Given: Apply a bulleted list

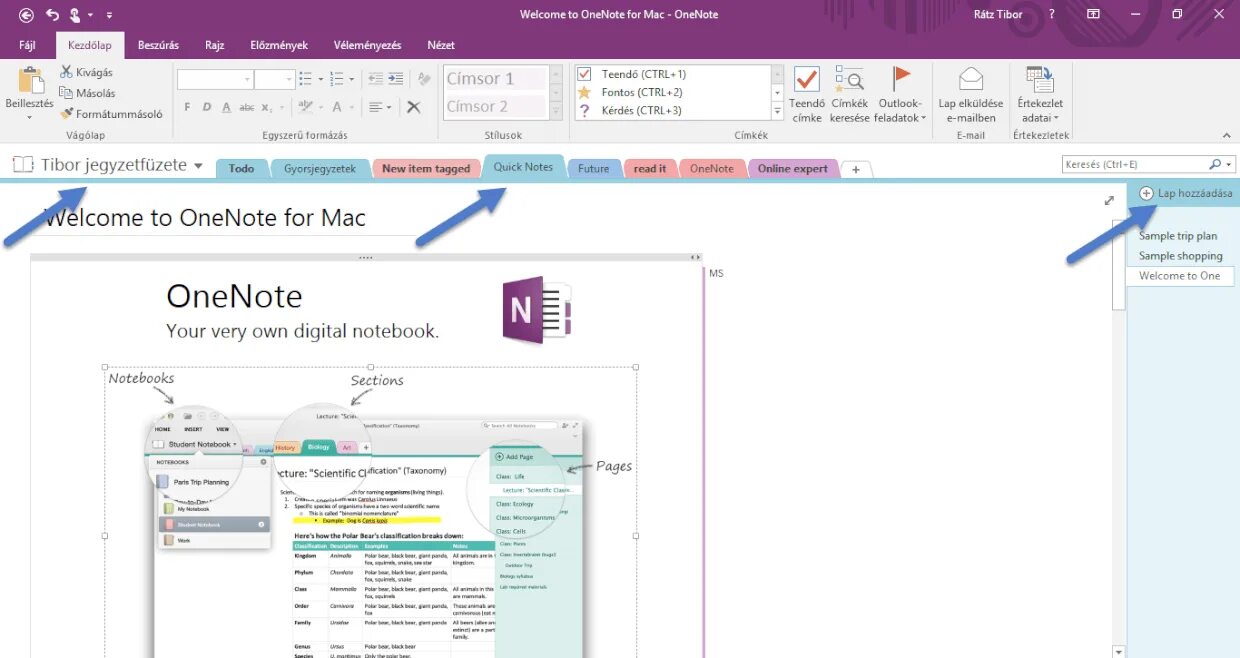Looking at the screenshot, I should click(x=307, y=79).
